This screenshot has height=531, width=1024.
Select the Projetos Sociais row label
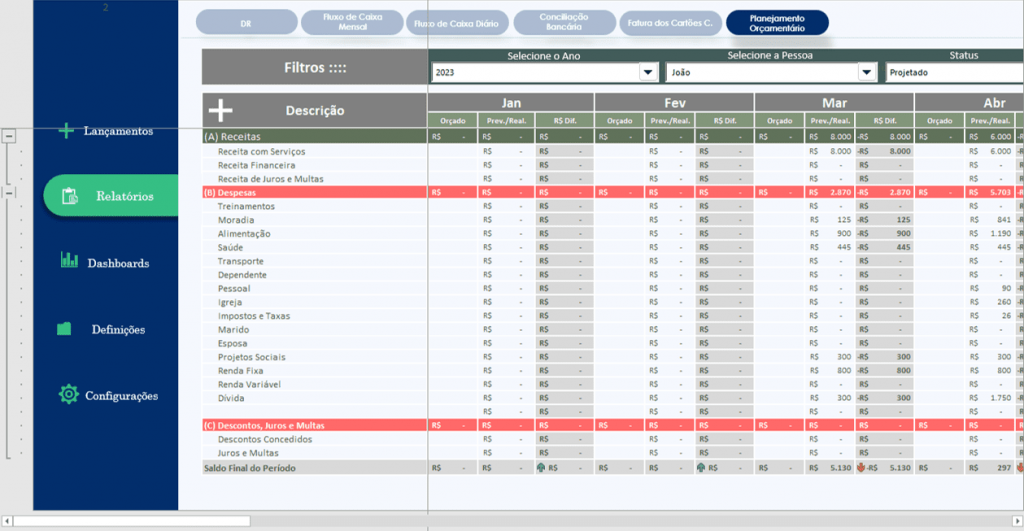(x=251, y=357)
